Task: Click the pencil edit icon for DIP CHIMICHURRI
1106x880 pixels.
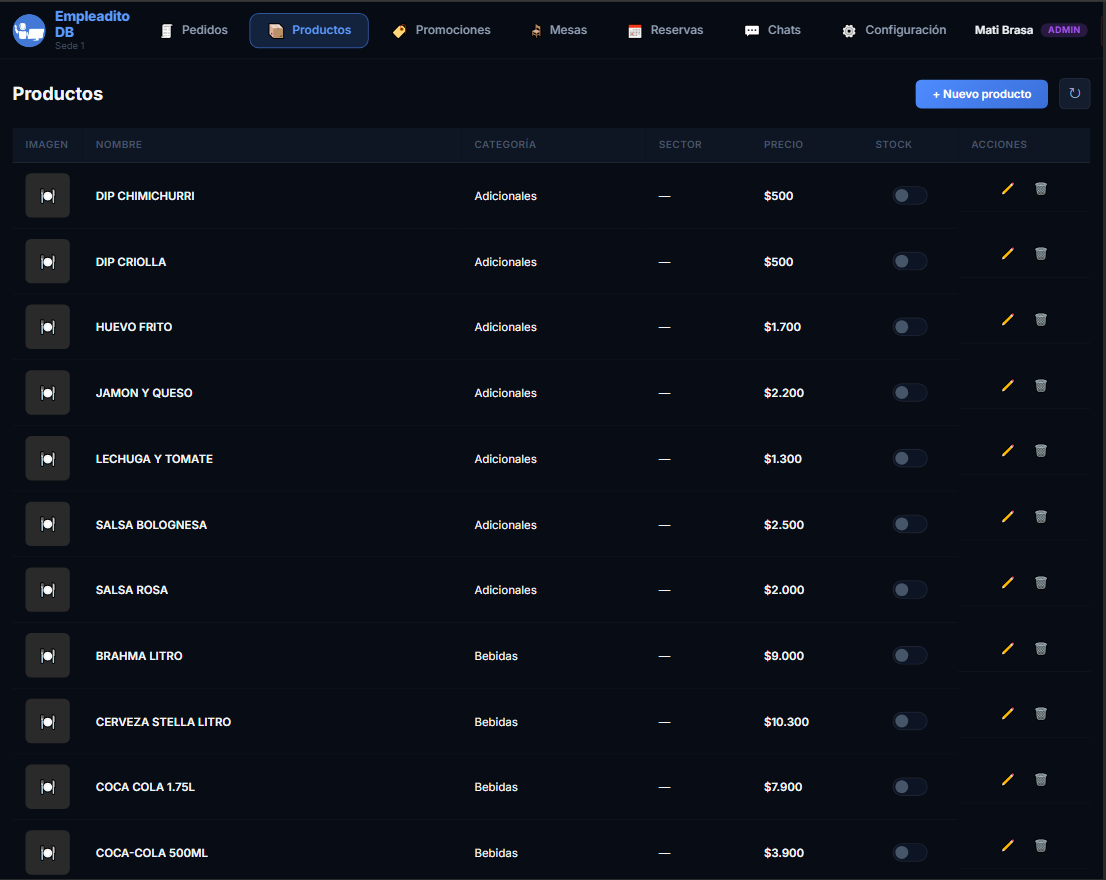Action: coord(1007,189)
